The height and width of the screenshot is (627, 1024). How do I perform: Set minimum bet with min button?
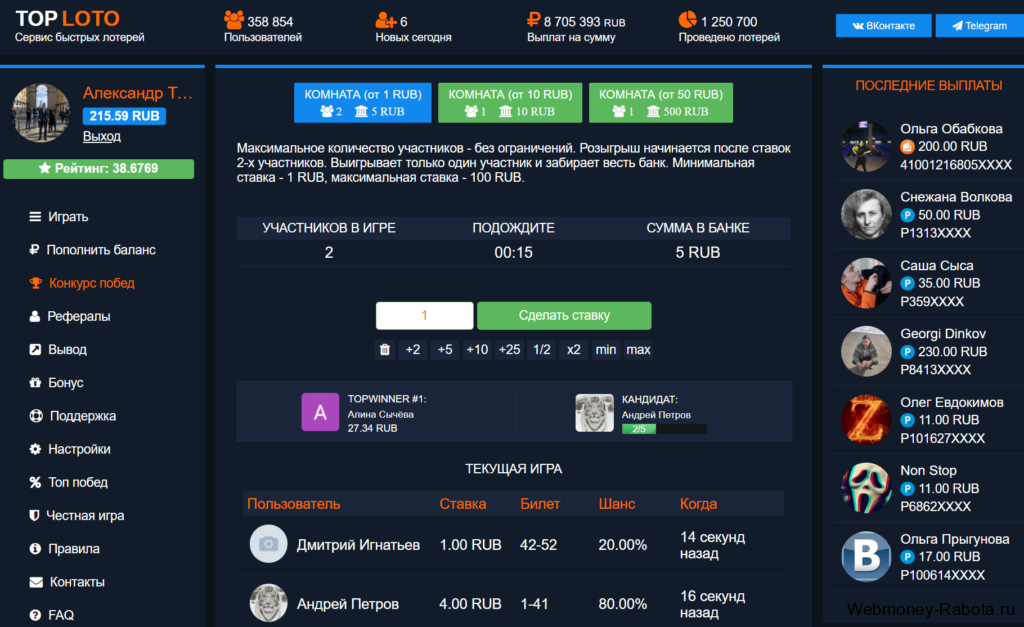(605, 349)
